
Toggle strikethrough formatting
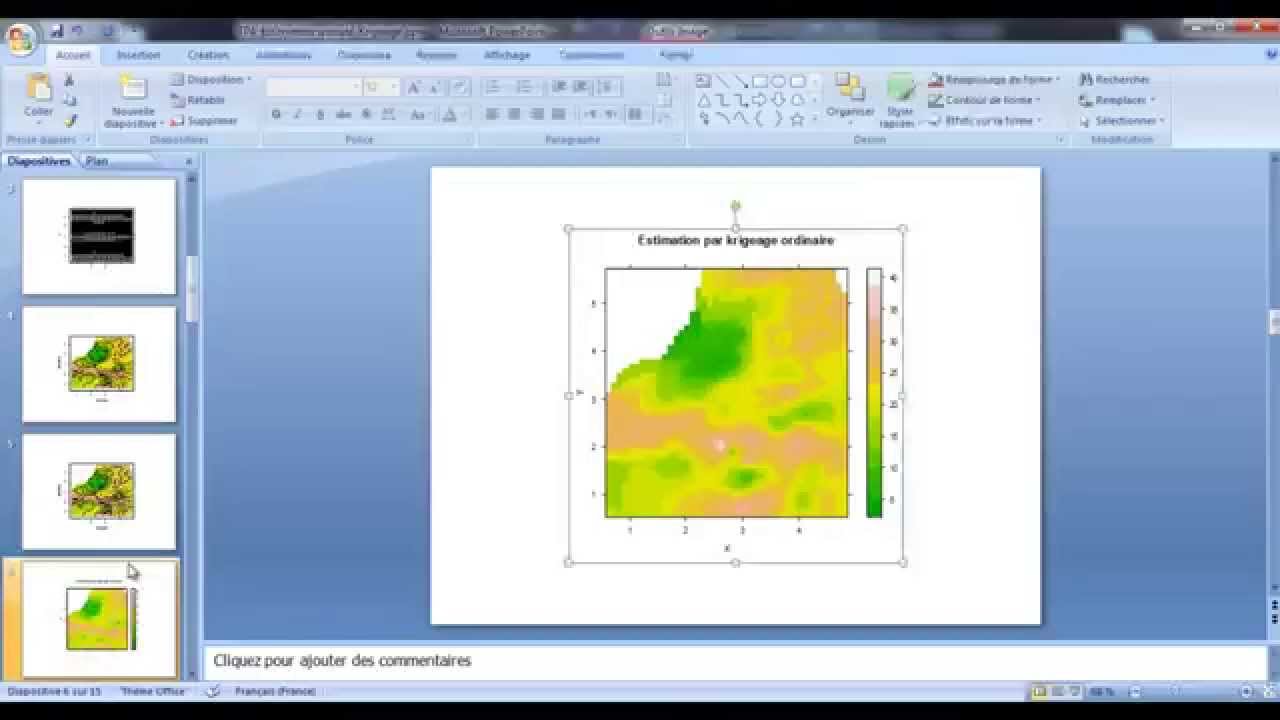point(343,114)
